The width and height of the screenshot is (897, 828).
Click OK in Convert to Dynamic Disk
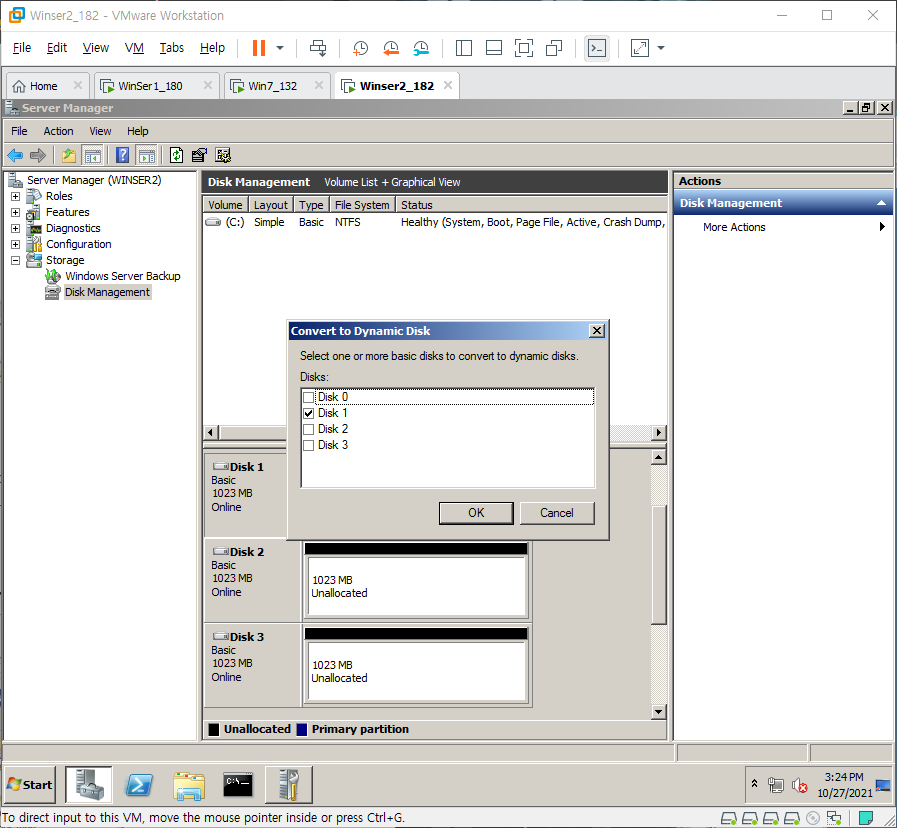tap(476, 513)
